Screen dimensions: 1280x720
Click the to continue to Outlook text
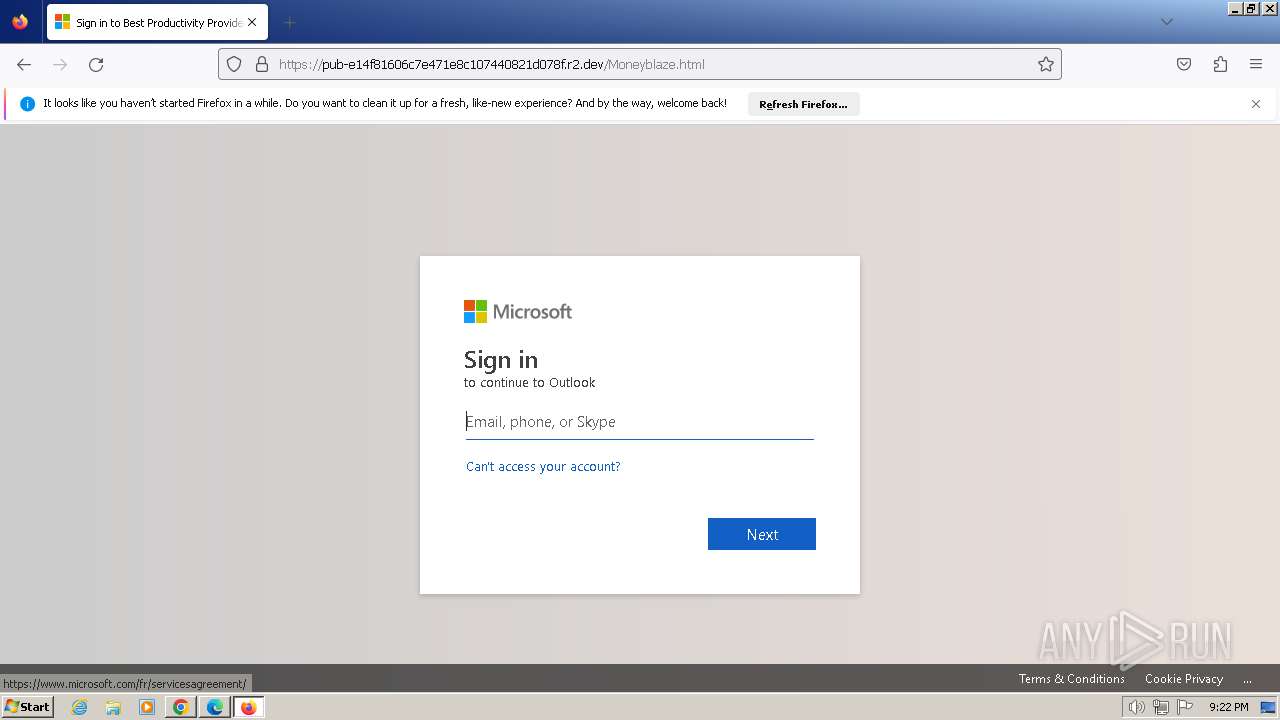529,383
